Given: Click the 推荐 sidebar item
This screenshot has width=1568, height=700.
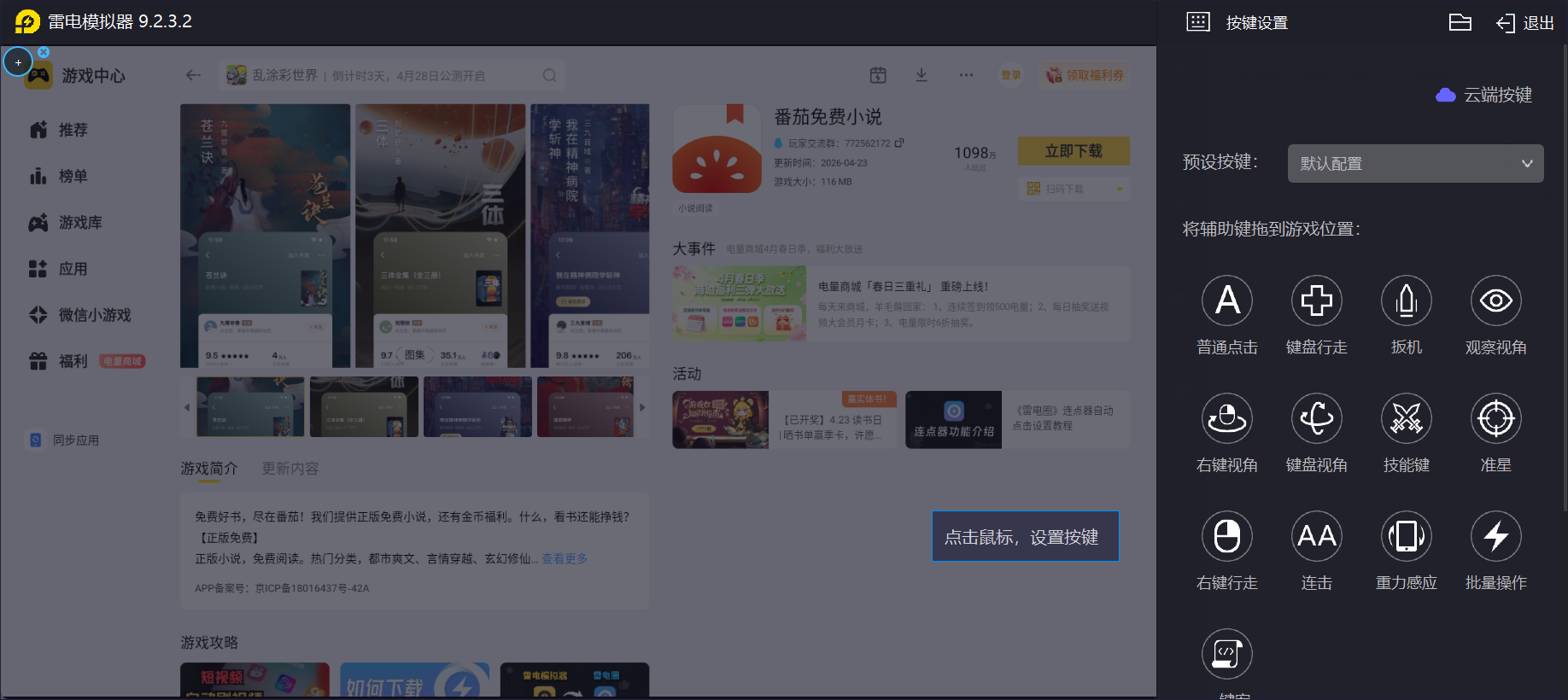Looking at the screenshot, I should [x=59, y=130].
